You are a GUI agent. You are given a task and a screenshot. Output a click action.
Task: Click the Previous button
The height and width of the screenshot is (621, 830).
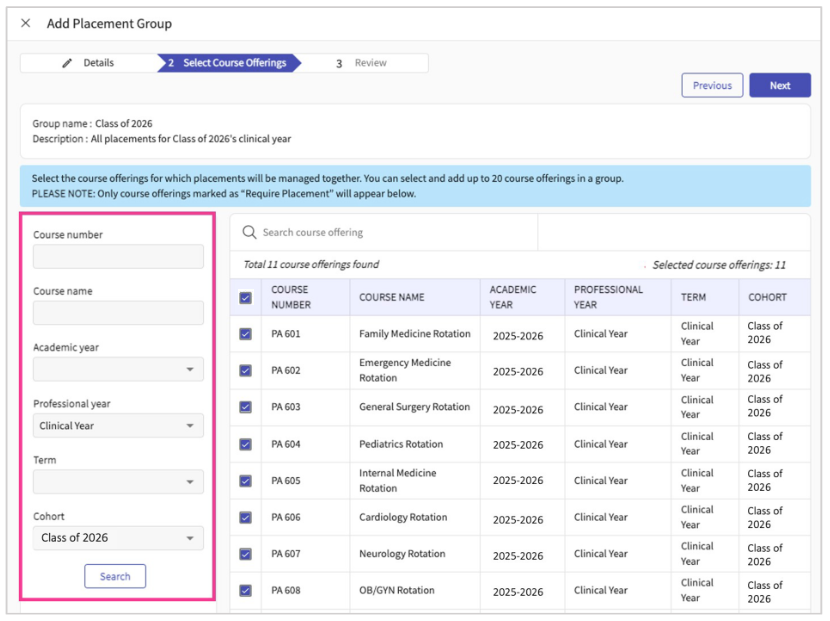[712, 86]
